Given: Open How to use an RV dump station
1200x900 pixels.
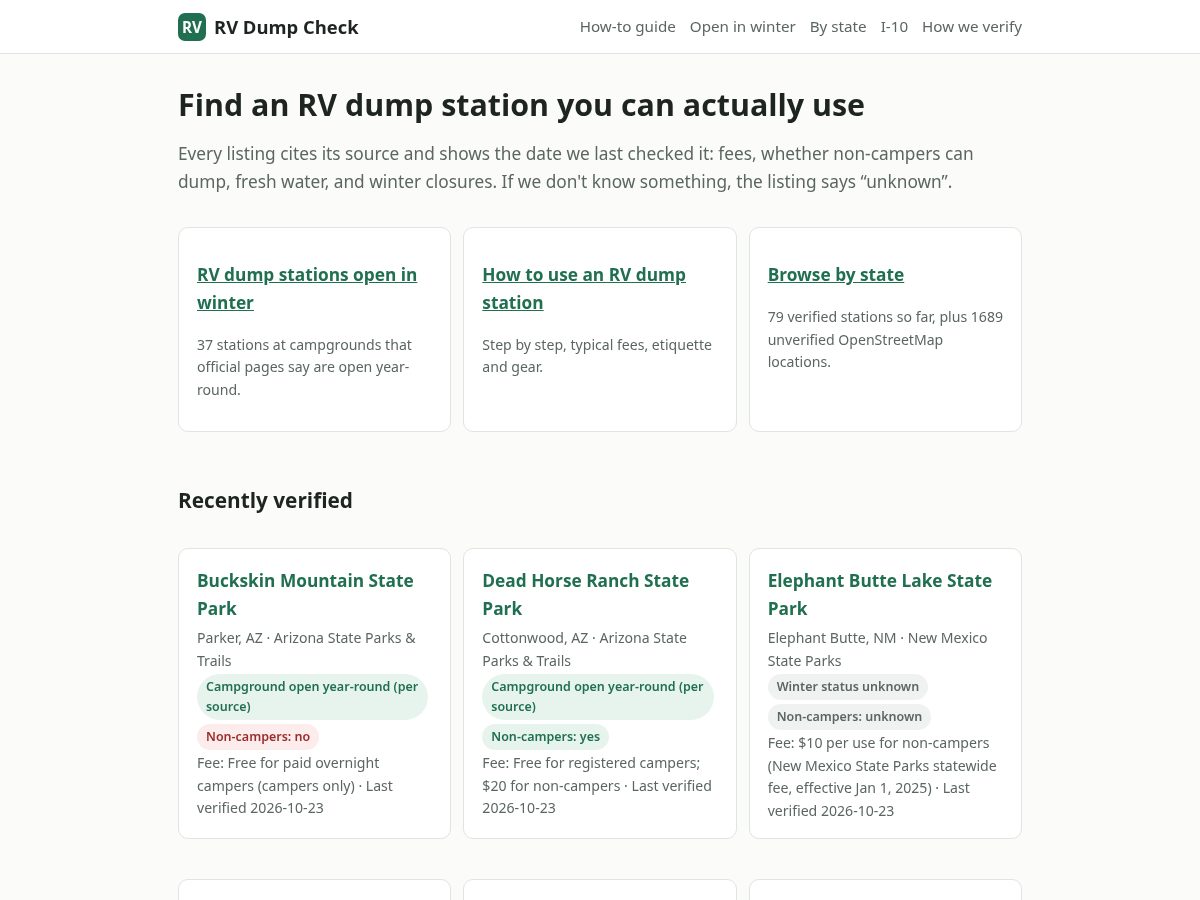Looking at the screenshot, I should click(x=584, y=288).
